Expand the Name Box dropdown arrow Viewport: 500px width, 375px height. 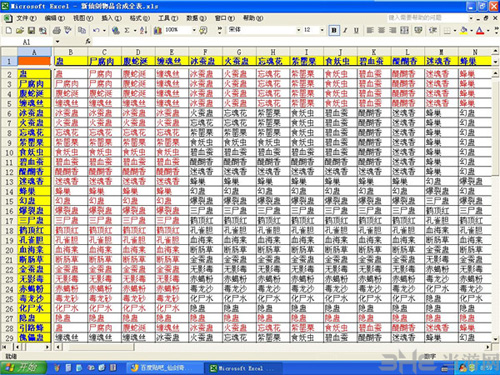pyautogui.click(x=57, y=41)
